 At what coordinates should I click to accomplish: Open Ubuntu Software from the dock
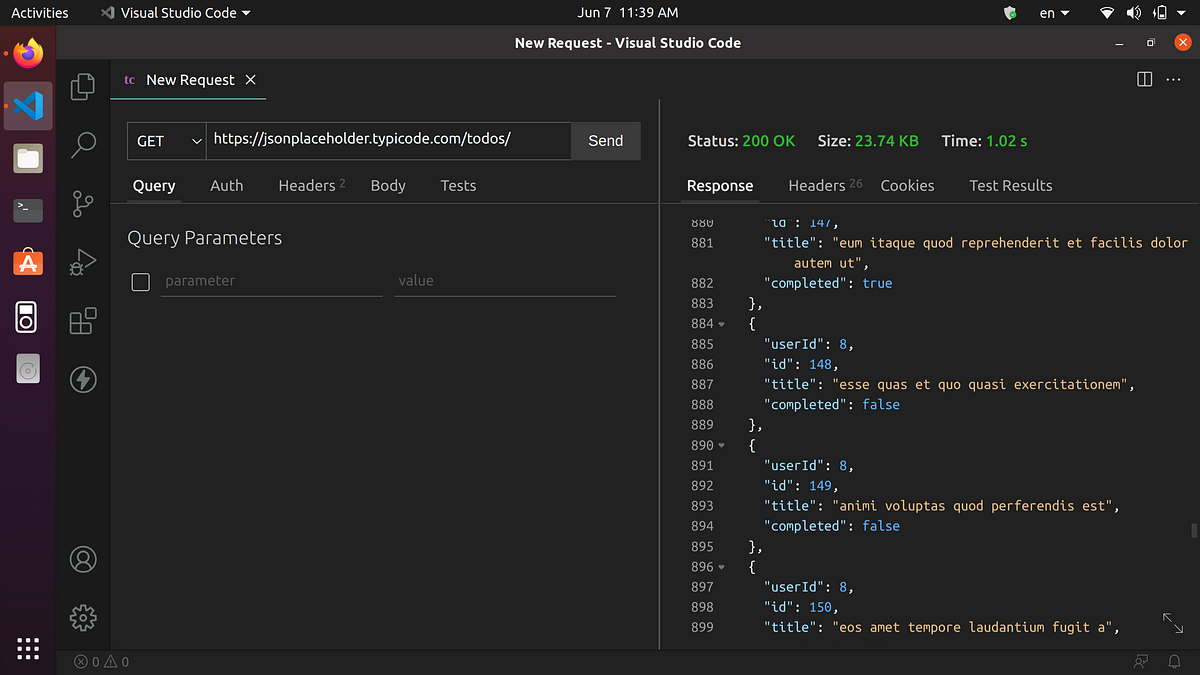point(28,263)
